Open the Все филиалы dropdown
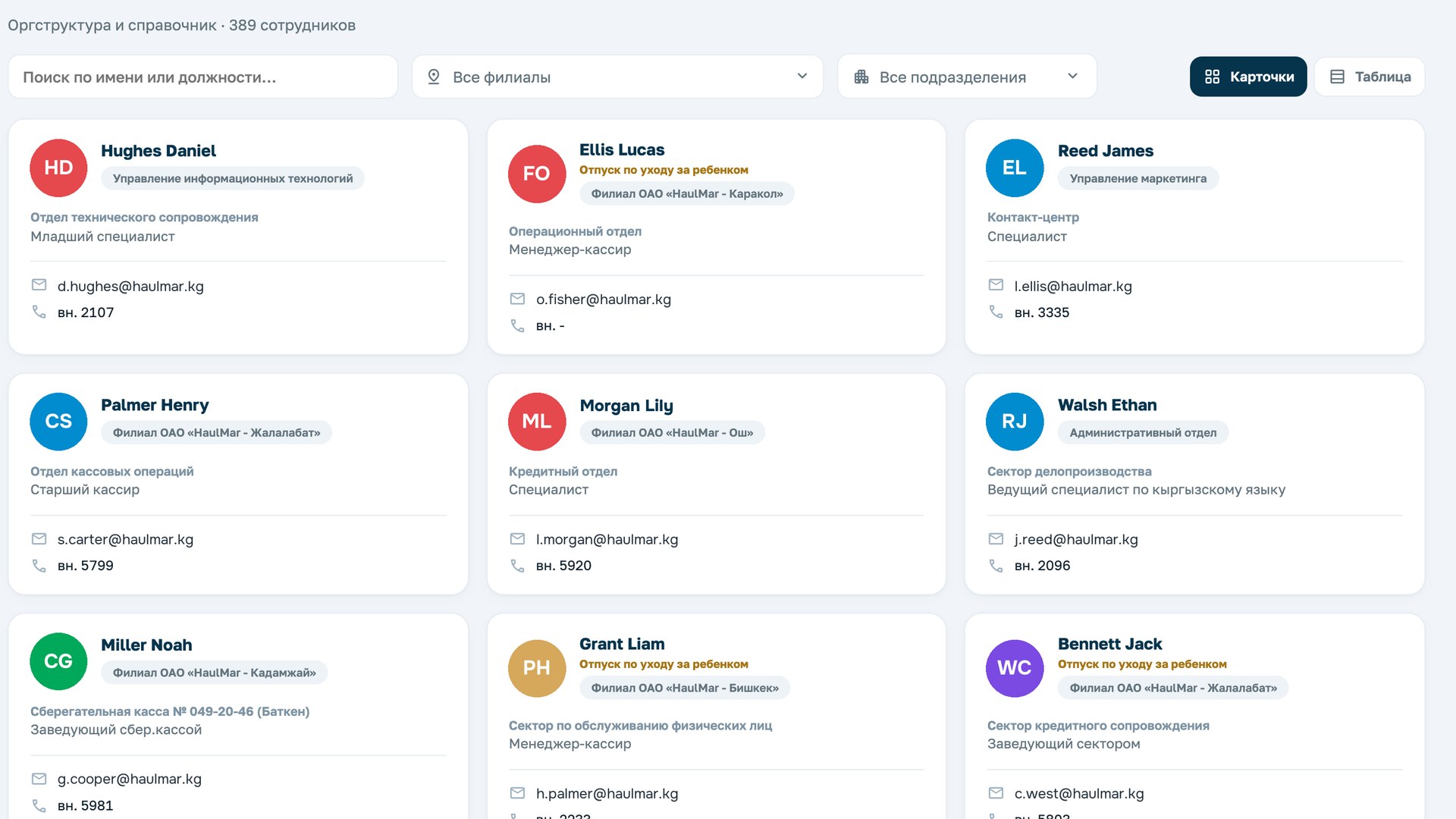Image resolution: width=1456 pixels, height=819 pixels. [x=617, y=77]
